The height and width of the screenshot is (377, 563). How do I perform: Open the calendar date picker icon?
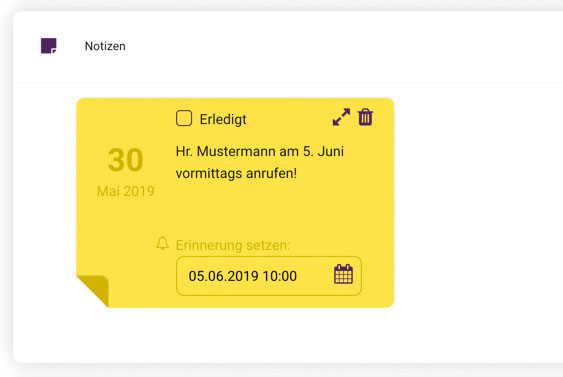[343, 274]
